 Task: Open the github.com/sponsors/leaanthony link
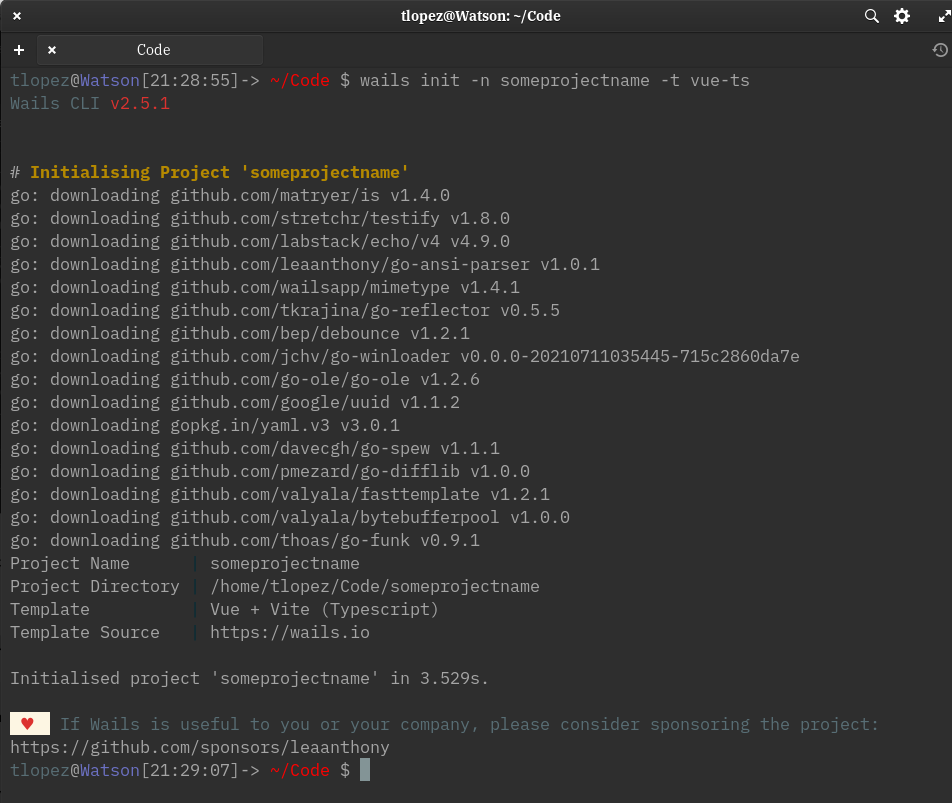point(200,747)
